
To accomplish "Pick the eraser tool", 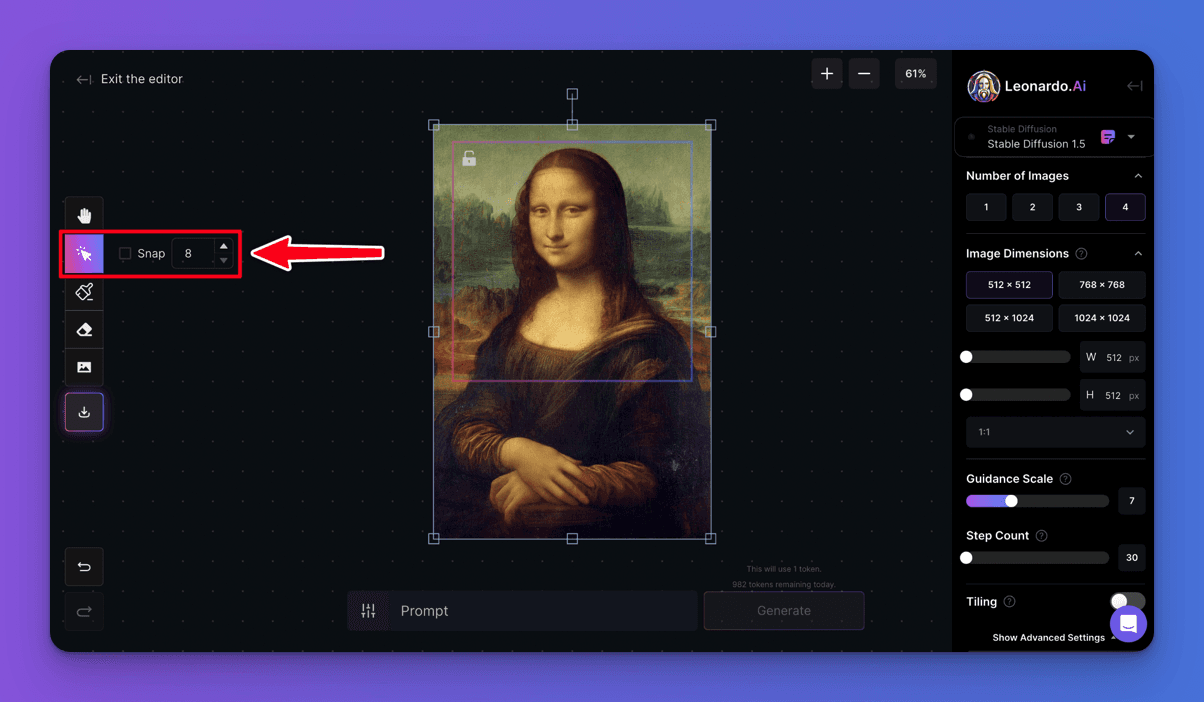I will pyautogui.click(x=84, y=330).
